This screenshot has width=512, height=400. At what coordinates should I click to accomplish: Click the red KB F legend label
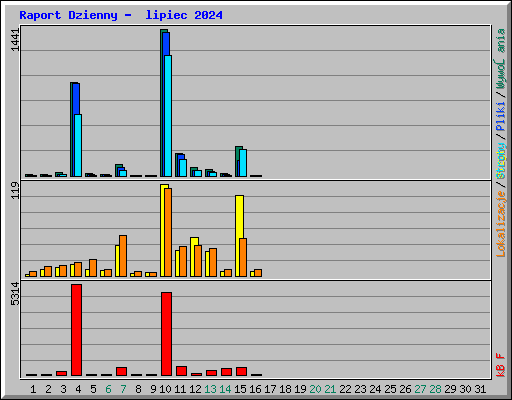tap(500, 365)
